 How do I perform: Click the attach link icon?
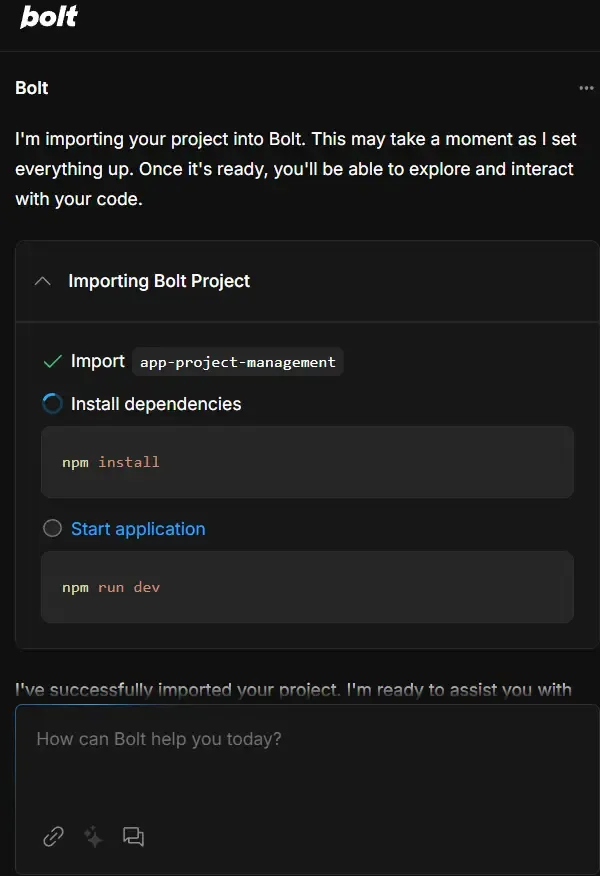(x=53, y=837)
